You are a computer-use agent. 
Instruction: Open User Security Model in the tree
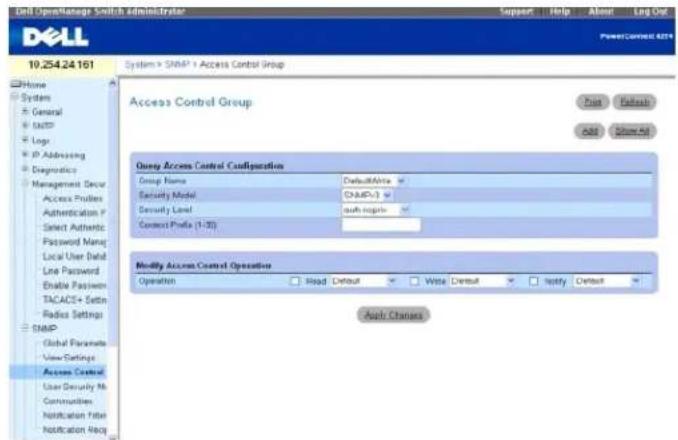click(x=74, y=387)
